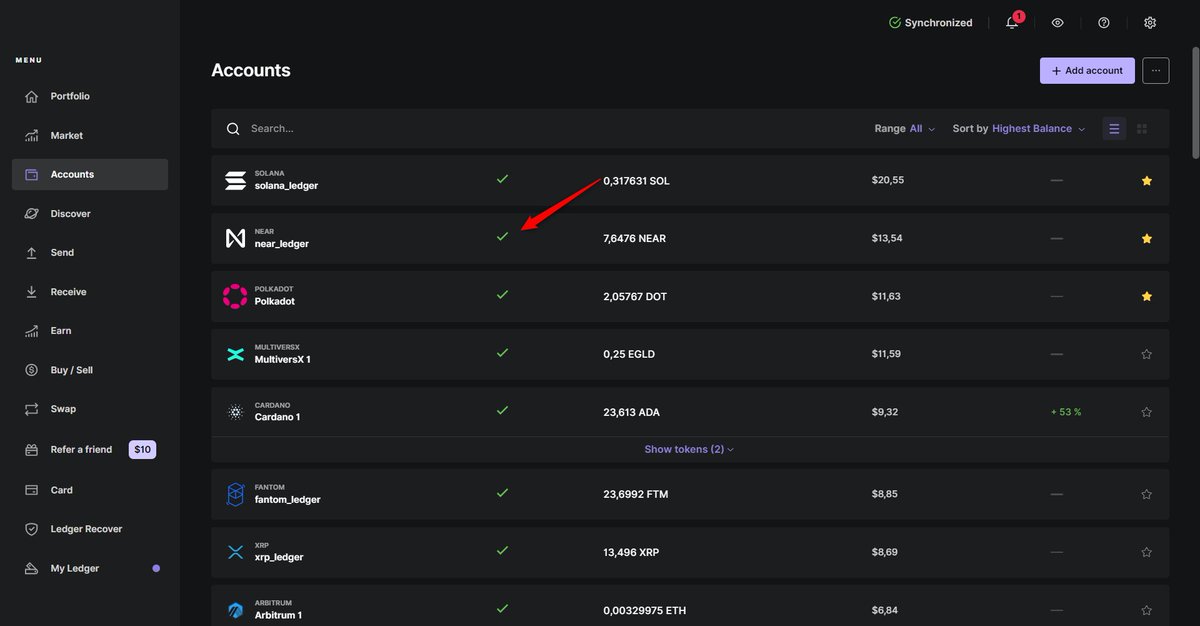The width and height of the screenshot is (1200, 626).
Task: Click the Polkadot sync checkmark
Action: (x=503, y=295)
